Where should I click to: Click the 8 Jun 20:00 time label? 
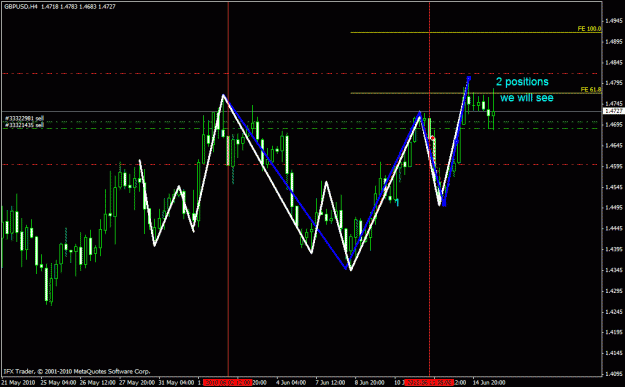(x=369, y=383)
